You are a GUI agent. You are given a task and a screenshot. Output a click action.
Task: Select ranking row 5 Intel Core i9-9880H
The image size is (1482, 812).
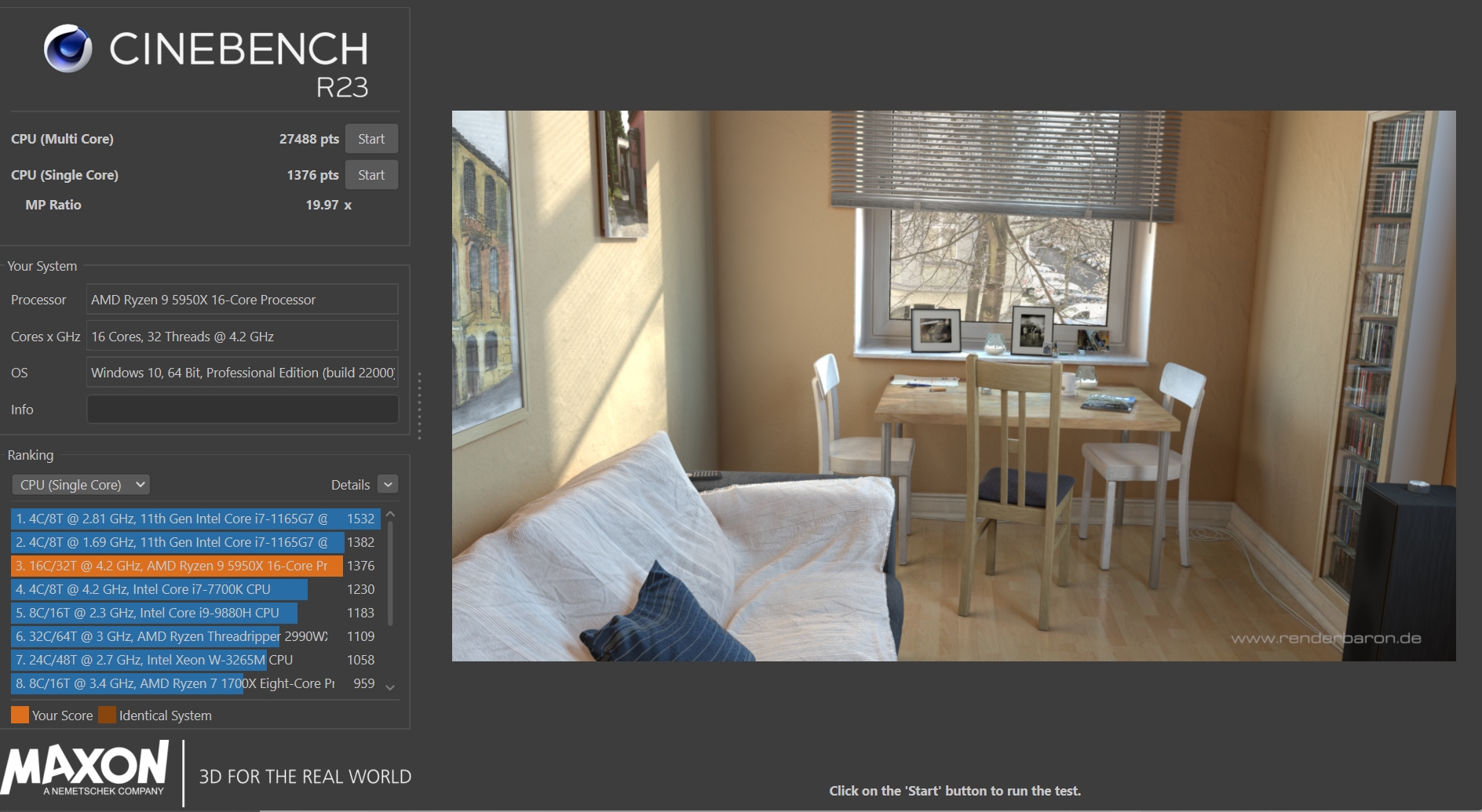195,613
